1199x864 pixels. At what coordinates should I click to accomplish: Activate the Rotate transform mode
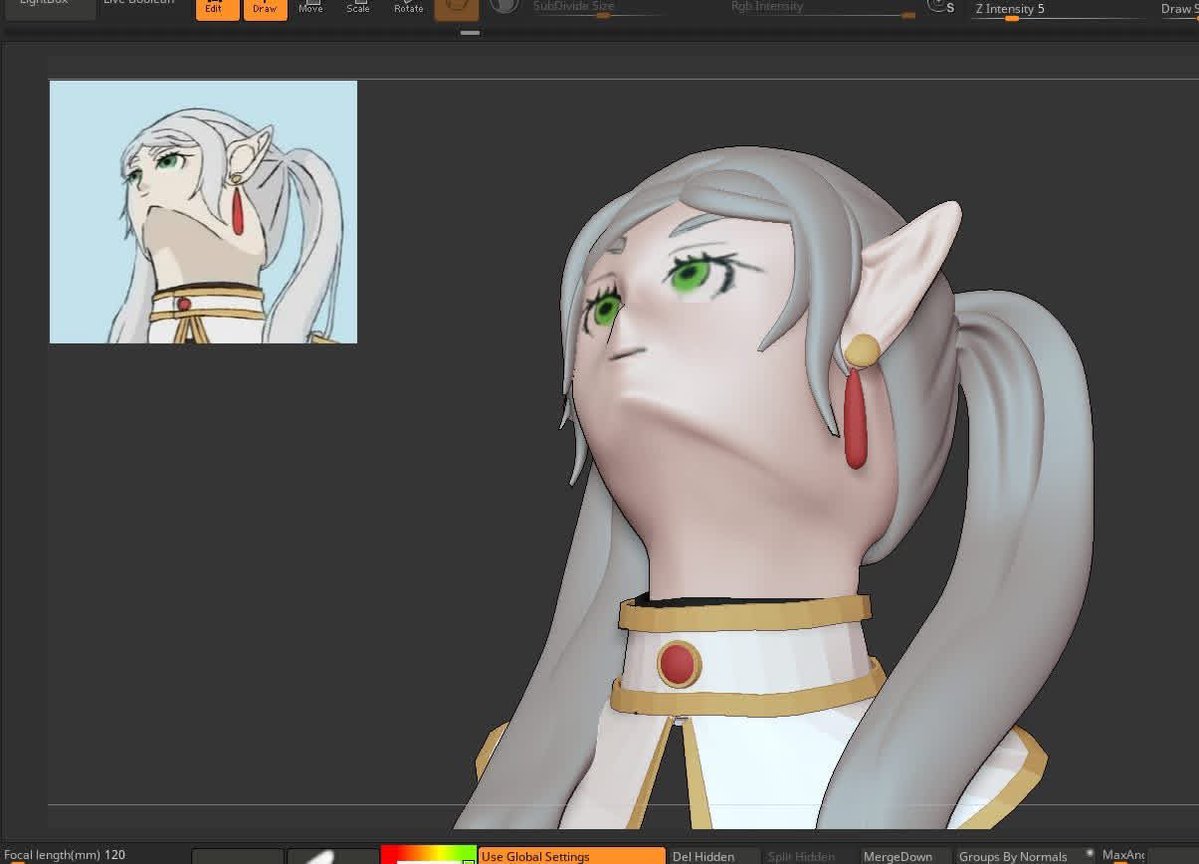[408, 8]
